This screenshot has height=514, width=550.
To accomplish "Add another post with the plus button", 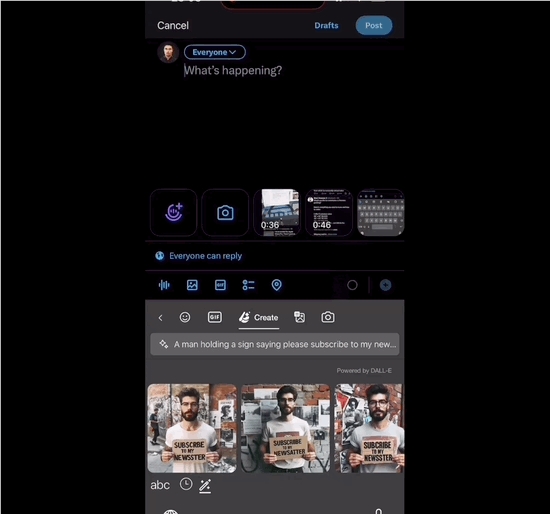I will [385, 285].
